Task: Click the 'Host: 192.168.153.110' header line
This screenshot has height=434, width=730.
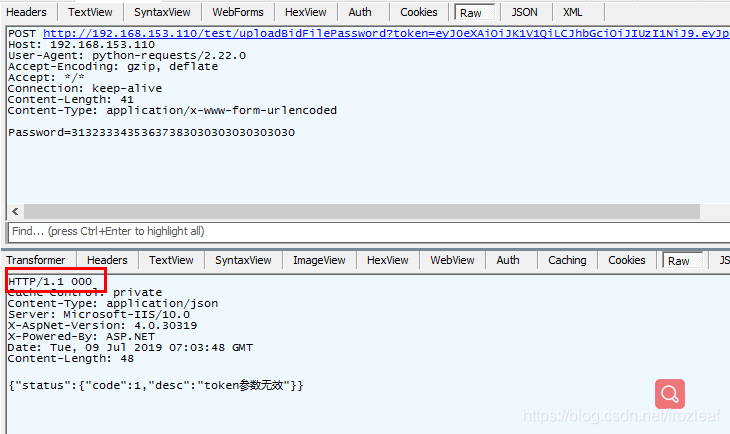Action: (x=81, y=45)
